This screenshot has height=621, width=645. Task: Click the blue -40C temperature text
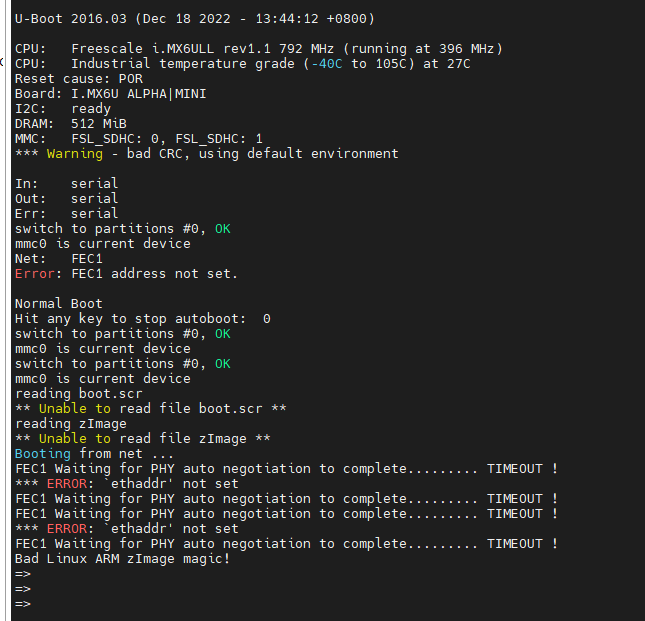click(x=327, y=64)
